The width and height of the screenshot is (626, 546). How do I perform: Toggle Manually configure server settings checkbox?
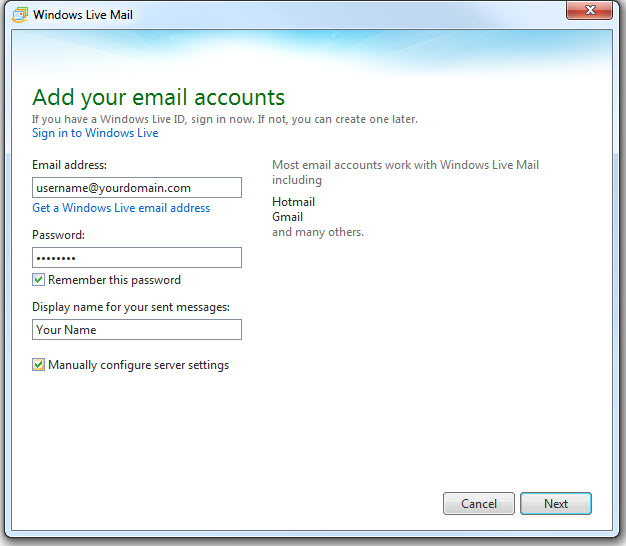click(38, 365)
